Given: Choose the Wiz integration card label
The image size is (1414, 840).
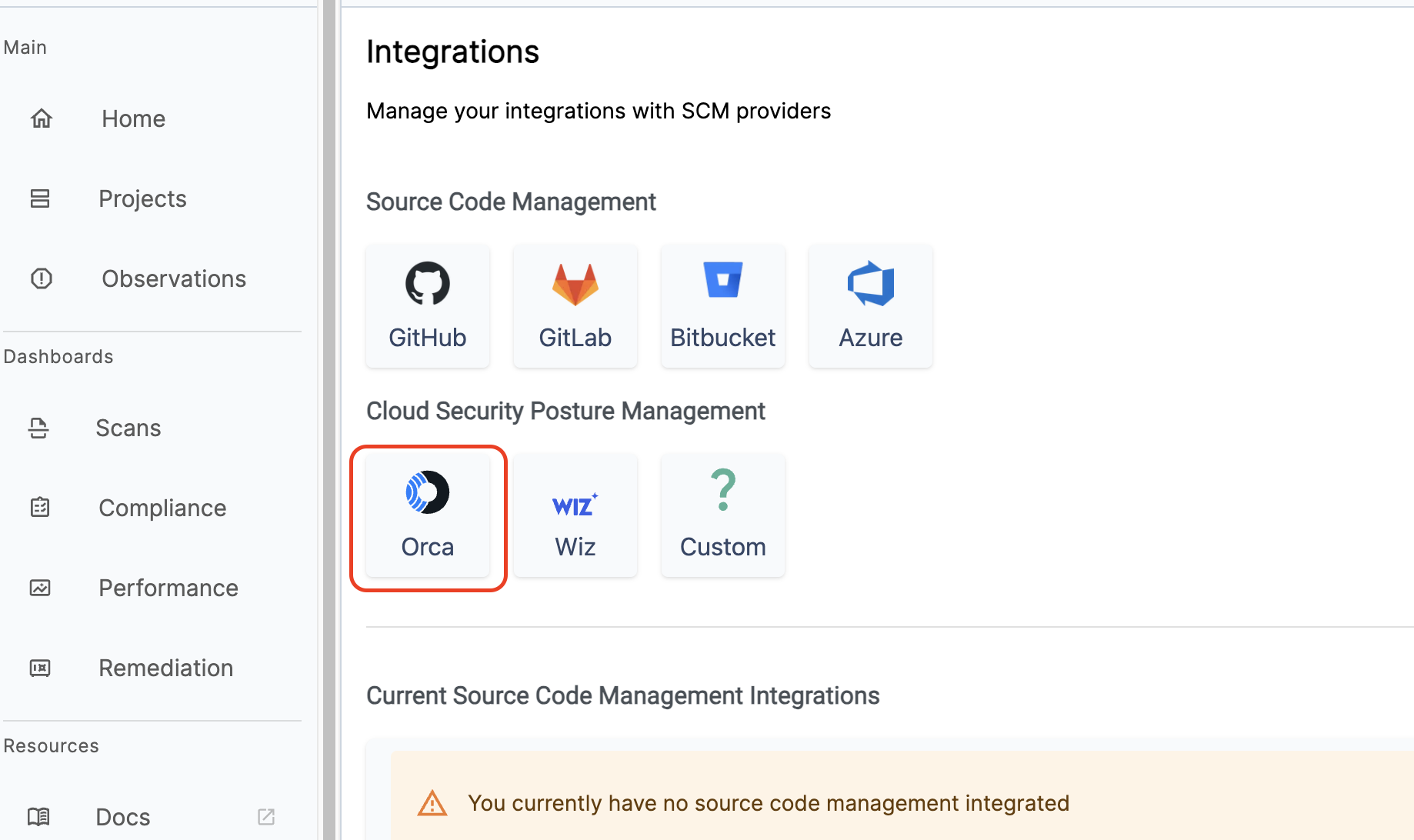Looking at the screenshot, I should tap(575, 547).
